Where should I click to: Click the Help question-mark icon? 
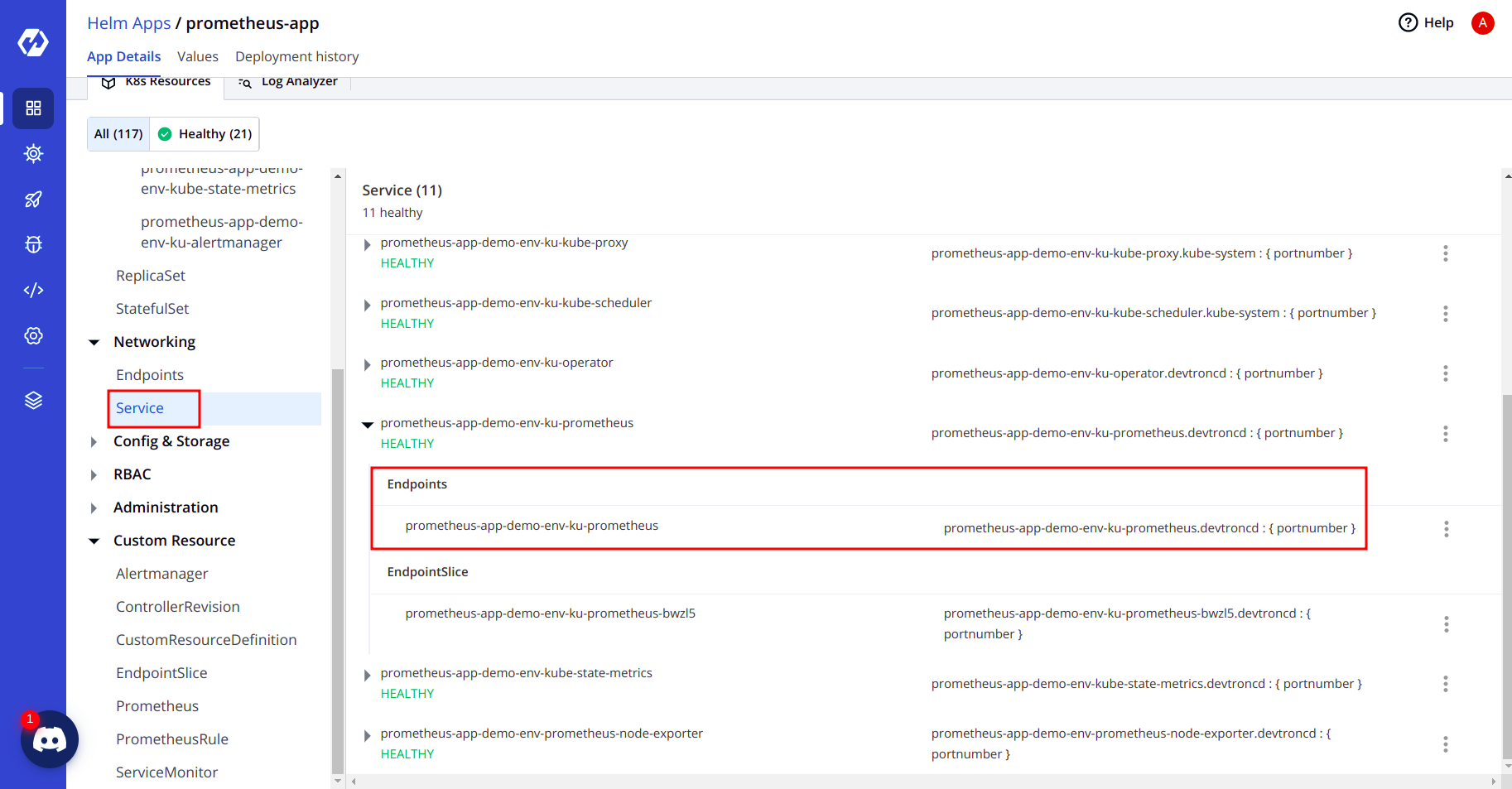click(1408, 22)
